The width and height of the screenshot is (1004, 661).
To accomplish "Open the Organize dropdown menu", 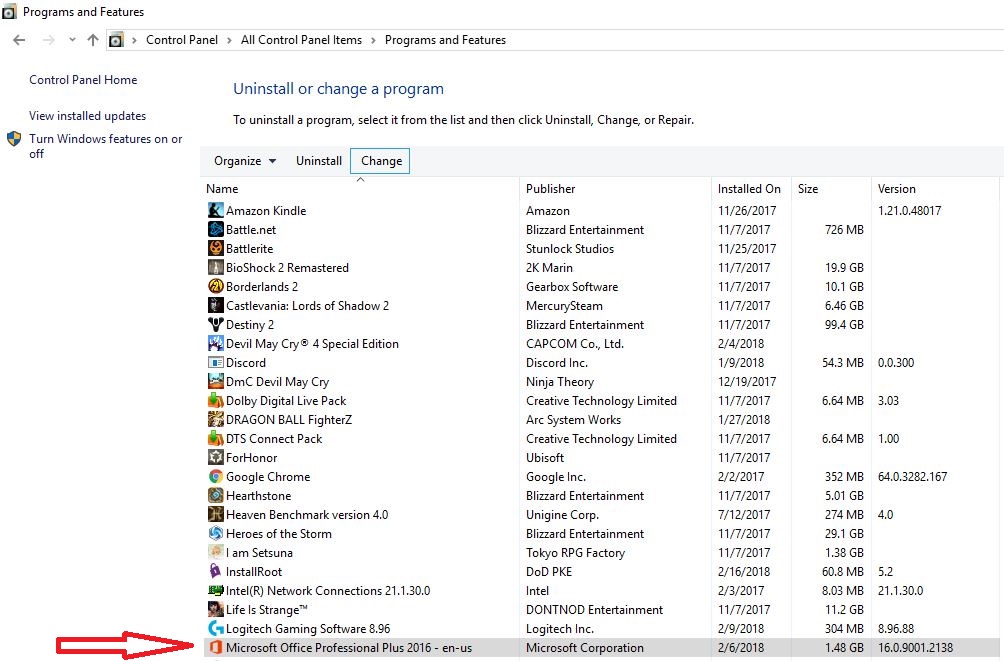I will tap(245, 161).
